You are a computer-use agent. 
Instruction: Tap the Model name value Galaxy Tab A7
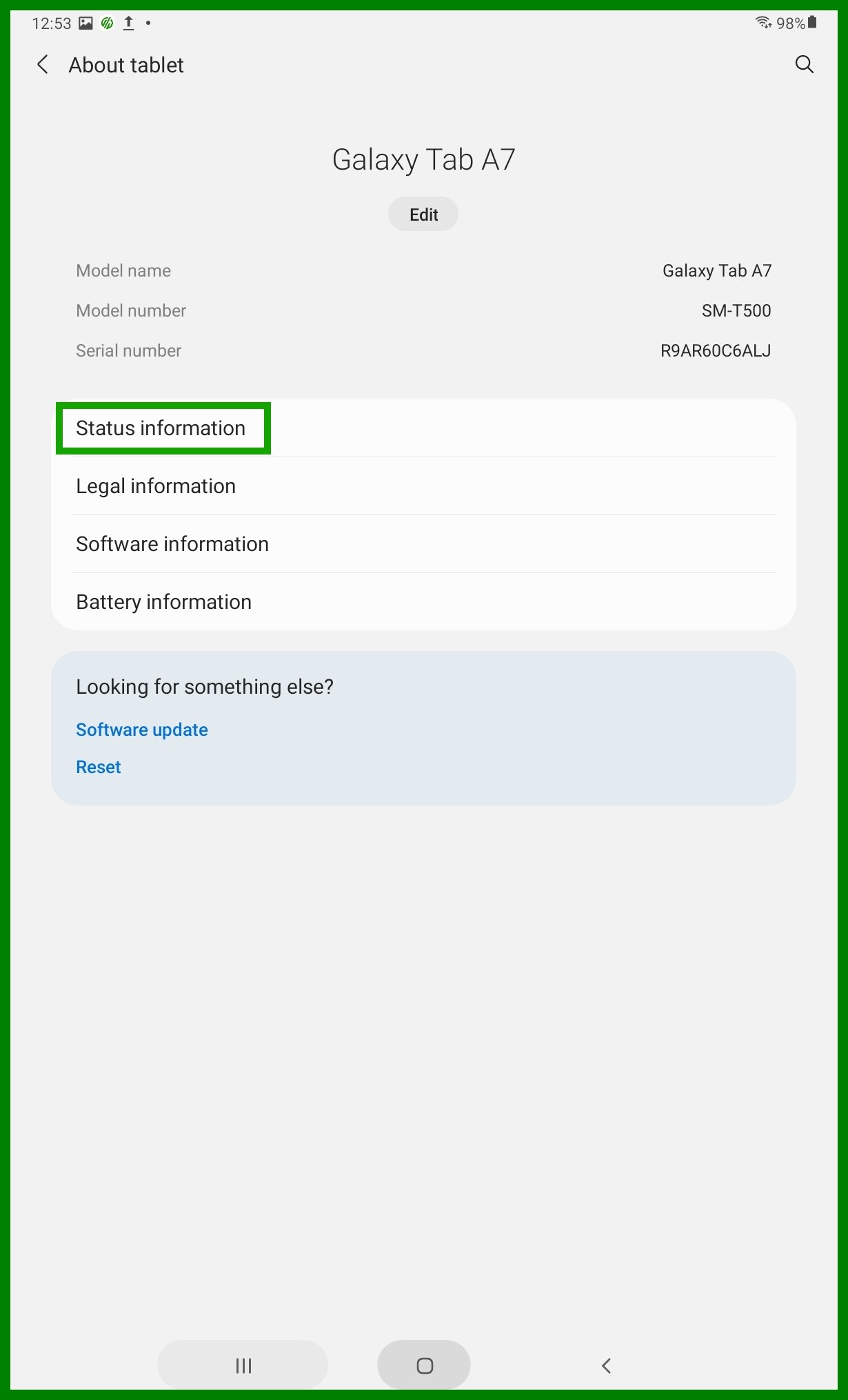point(717,270)
